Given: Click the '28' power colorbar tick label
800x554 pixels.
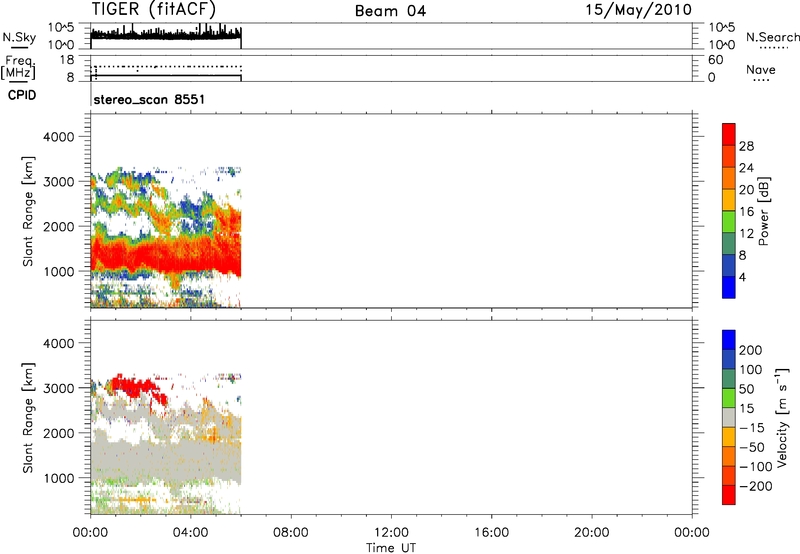Looking at the screenshot, I should point(746,146).
